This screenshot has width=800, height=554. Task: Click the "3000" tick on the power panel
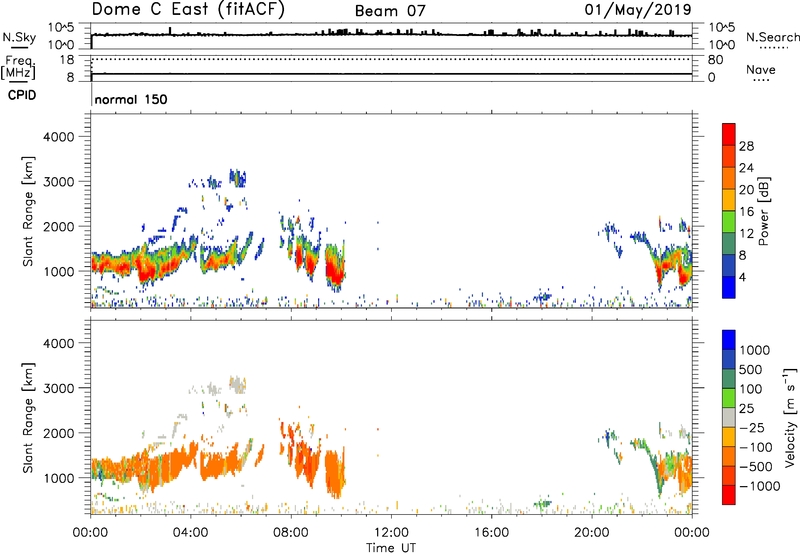click(x=58, y=182)
